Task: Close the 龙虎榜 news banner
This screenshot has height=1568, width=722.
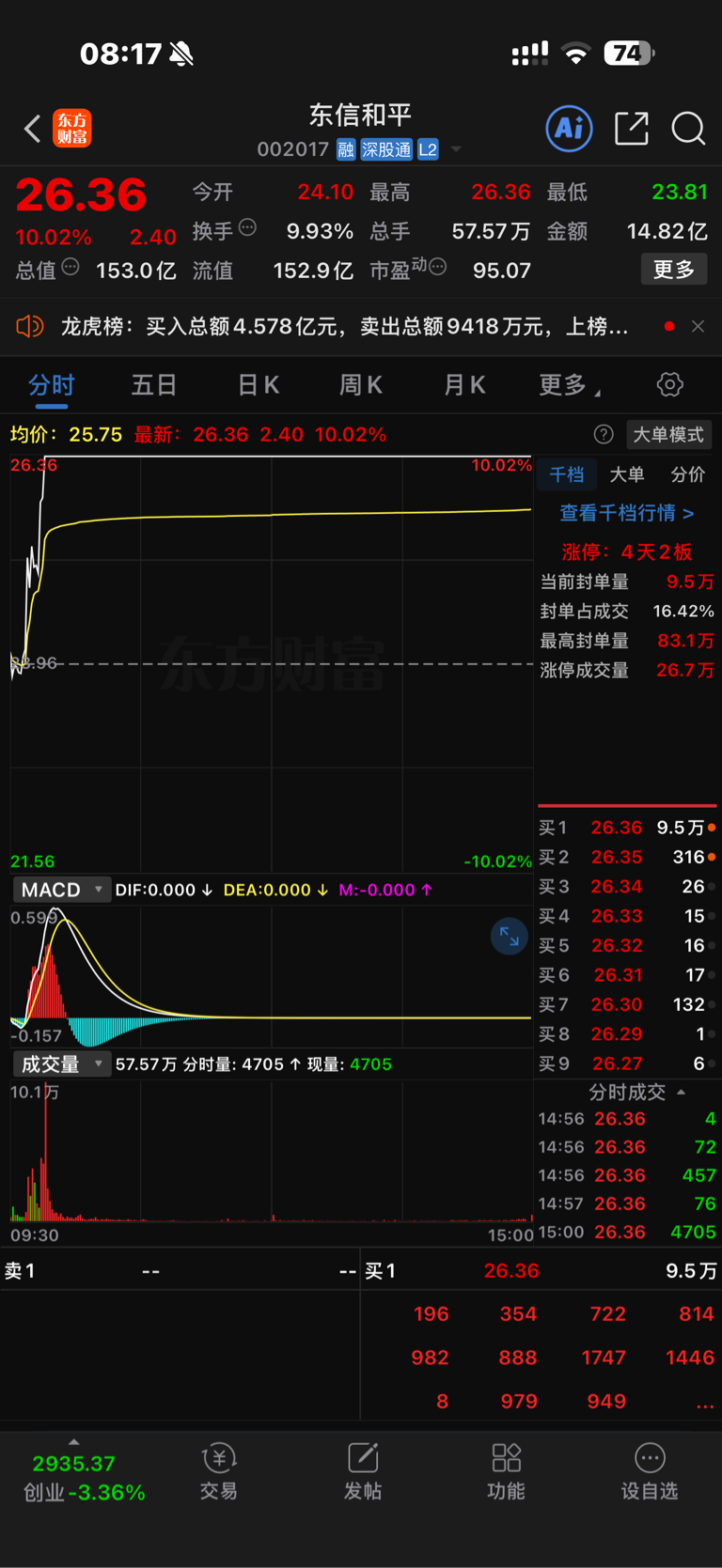Action: point(698,326)
